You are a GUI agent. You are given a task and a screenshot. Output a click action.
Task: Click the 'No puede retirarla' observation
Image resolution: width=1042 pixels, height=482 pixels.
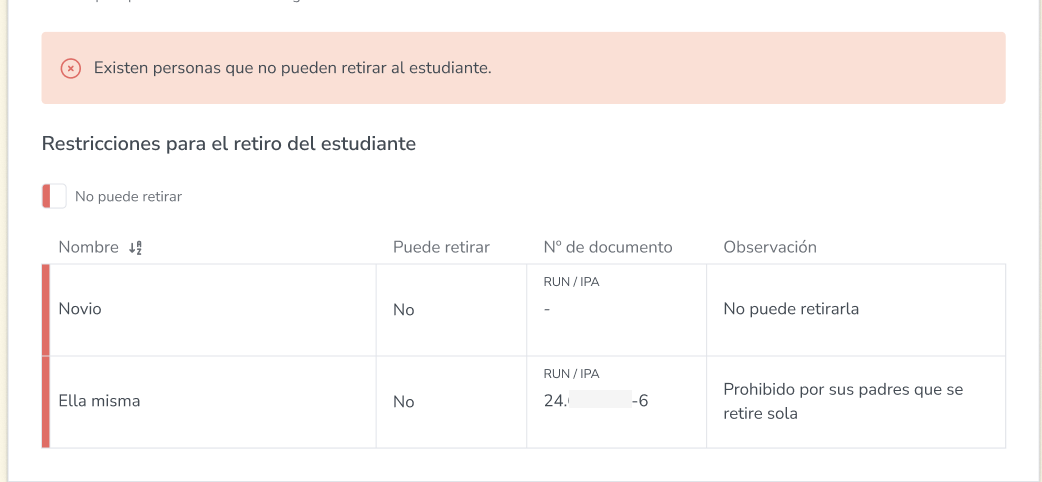point(791,309)
